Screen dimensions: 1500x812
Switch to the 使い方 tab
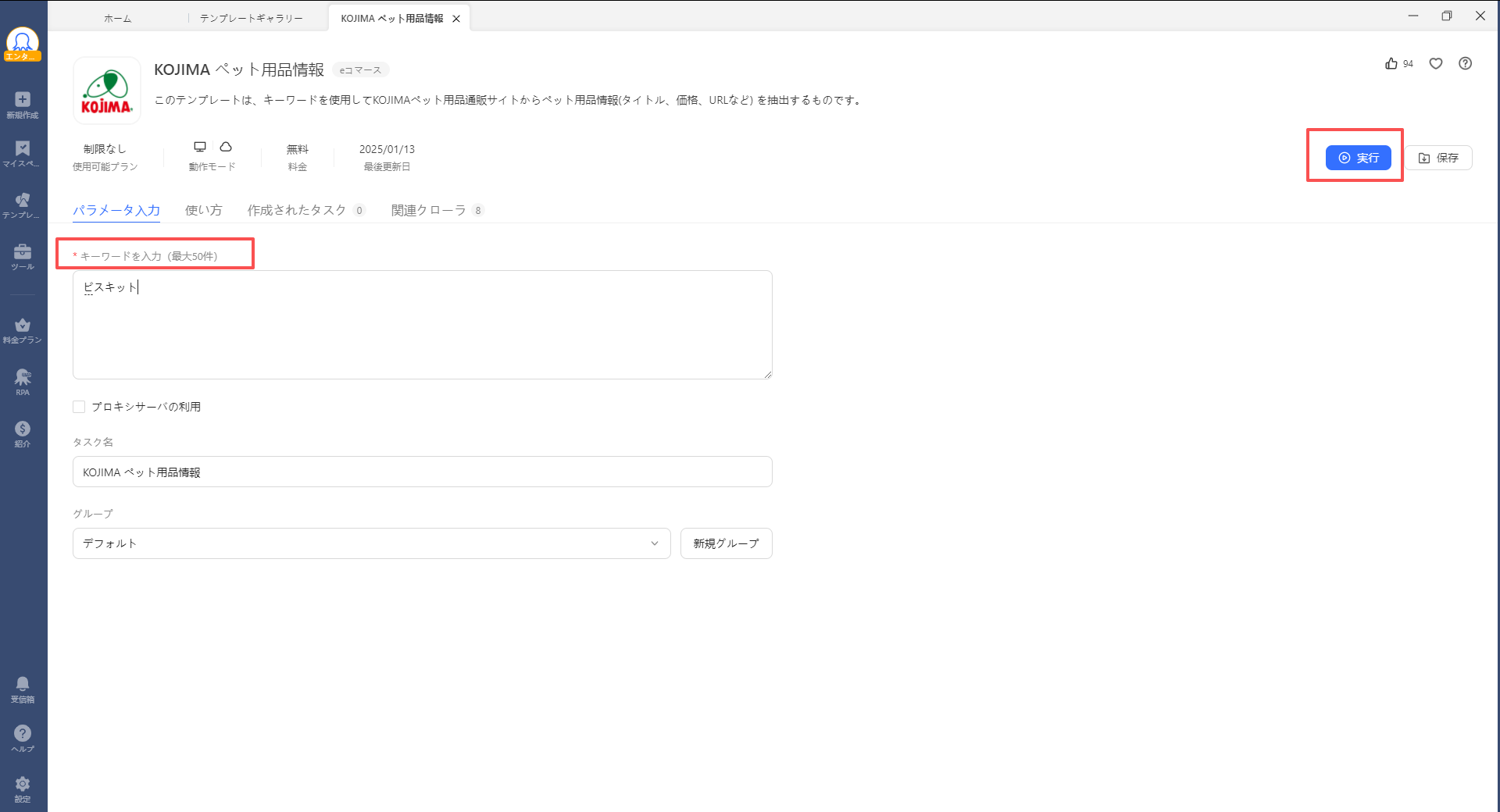pyautogui.click(x=203, y=210)
